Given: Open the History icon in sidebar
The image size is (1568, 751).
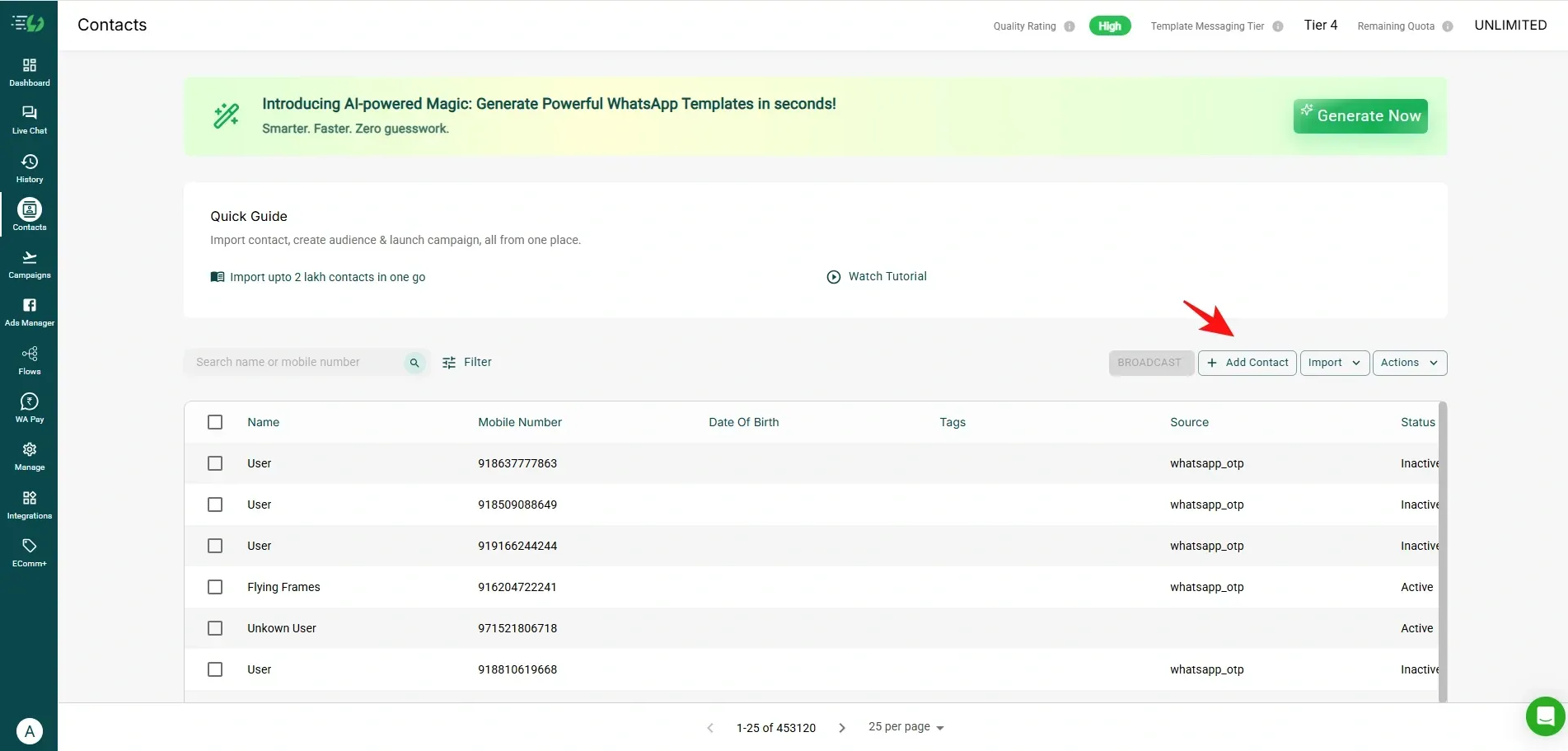Looking at the screenshot, I should pos(29,167).
